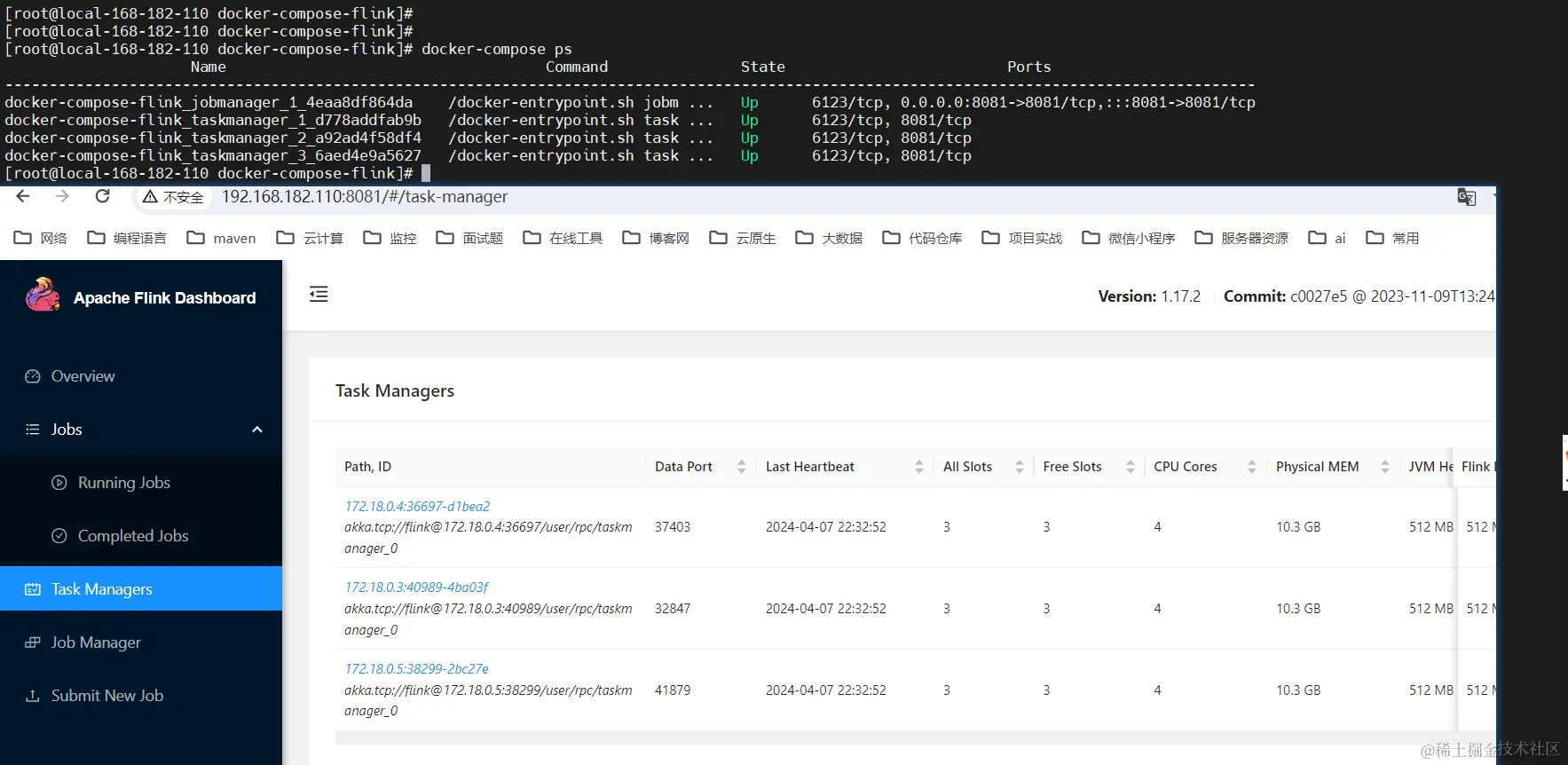This screenshot has height=765, width=1568.
Task: Open the translate page icon in address bar
Action: click(1467, 197)
